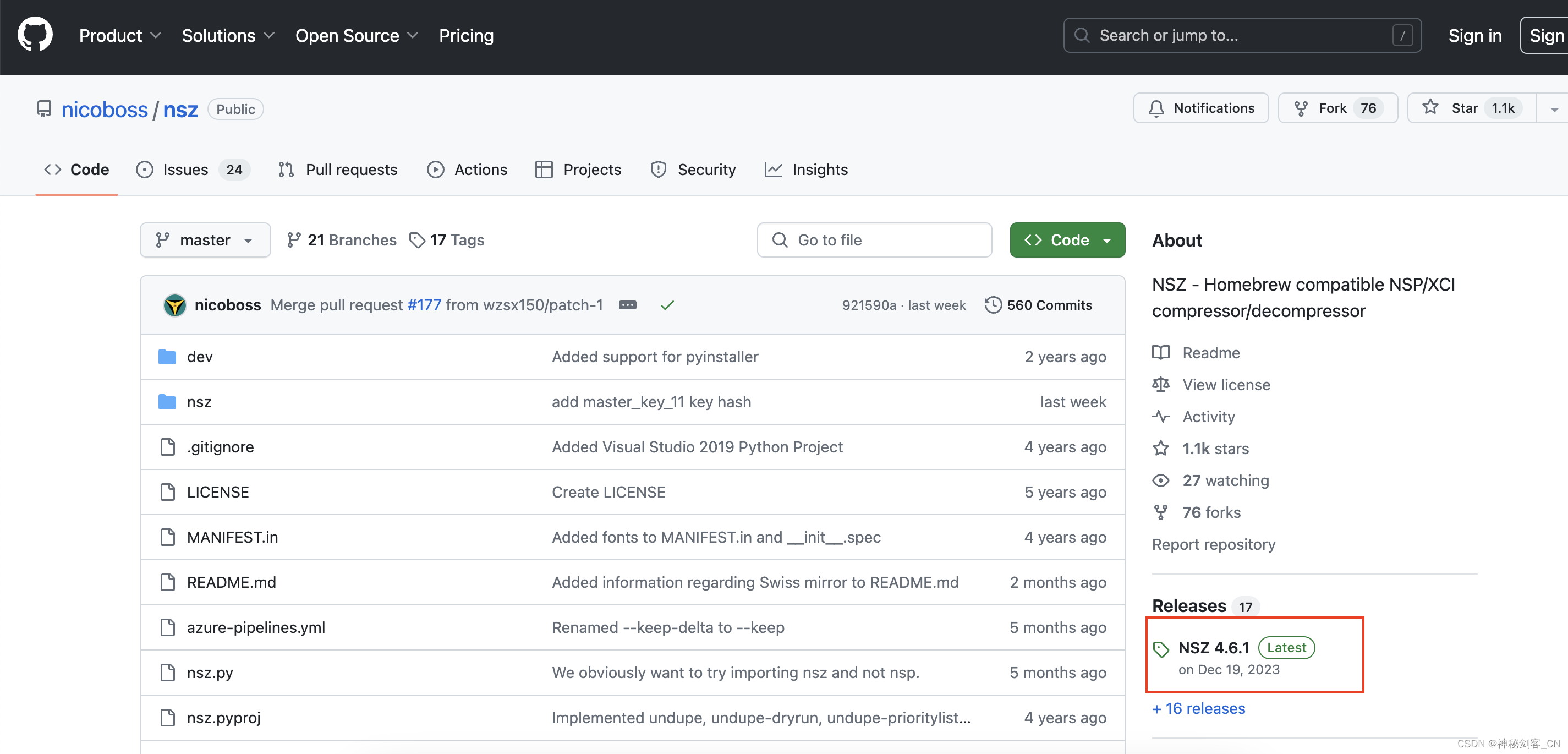1568x754 pixels.
Task: Expand the commit message ellipsis button
Action: [628, 305]
